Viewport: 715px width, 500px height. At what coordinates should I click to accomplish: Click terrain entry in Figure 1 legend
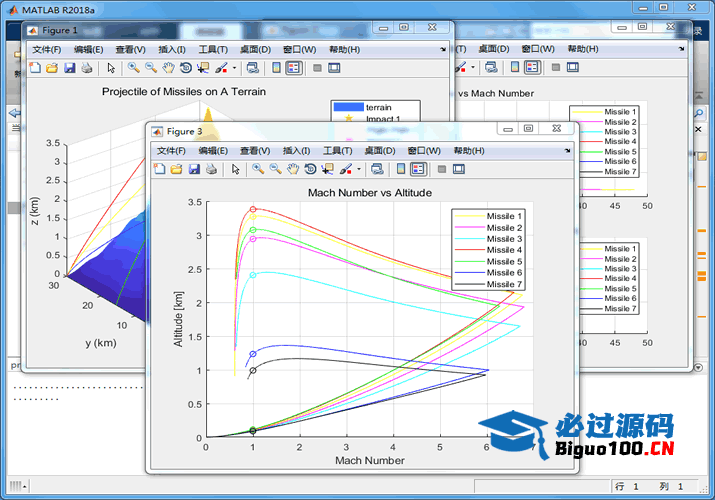click(363, 107)
